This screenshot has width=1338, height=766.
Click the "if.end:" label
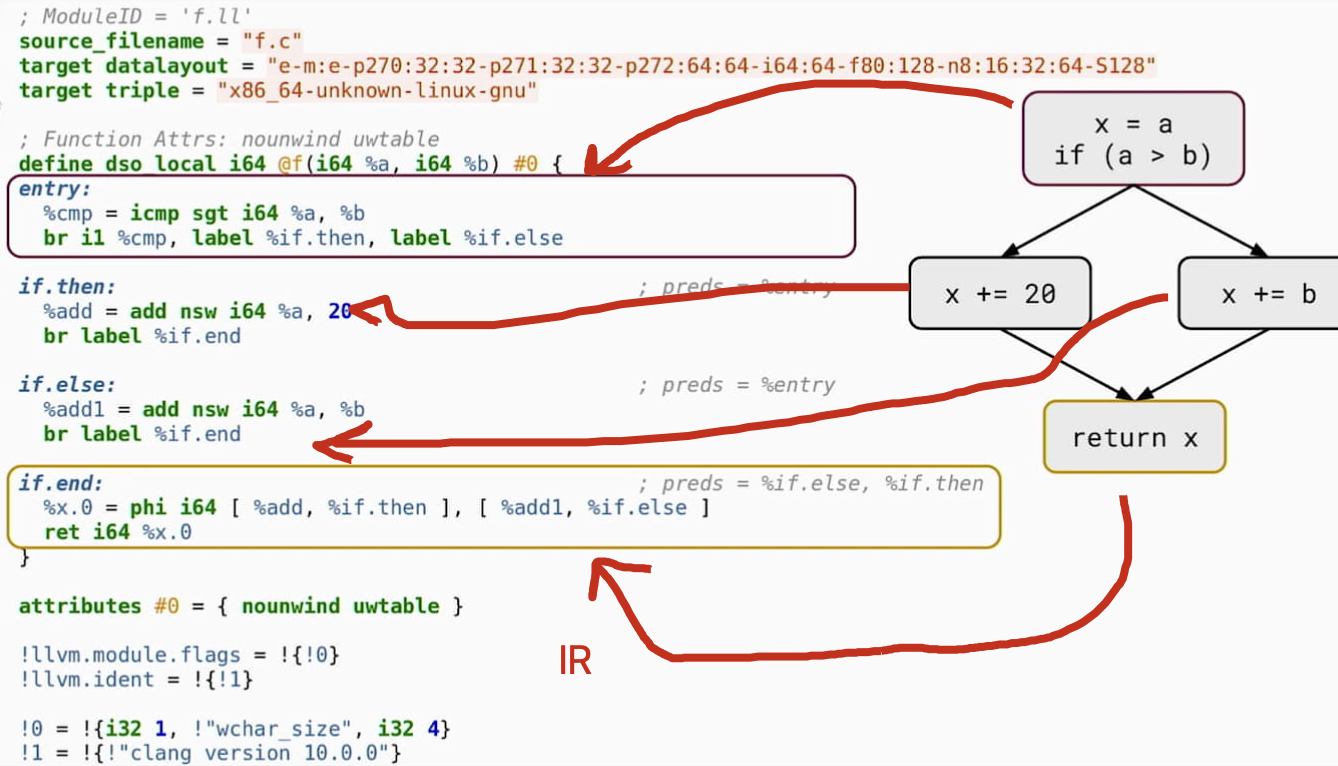coord(61,483)
